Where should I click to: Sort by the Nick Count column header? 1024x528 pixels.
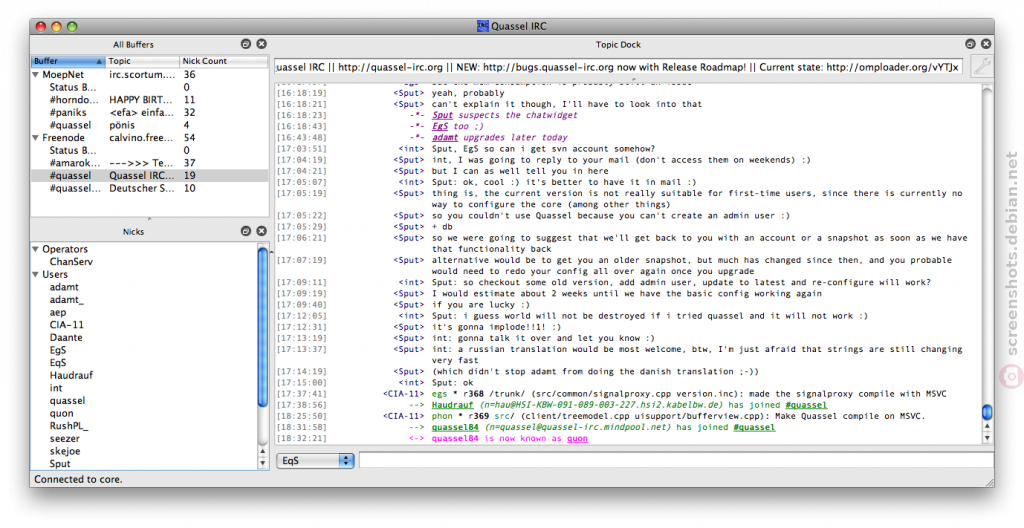tap(223, 61)
